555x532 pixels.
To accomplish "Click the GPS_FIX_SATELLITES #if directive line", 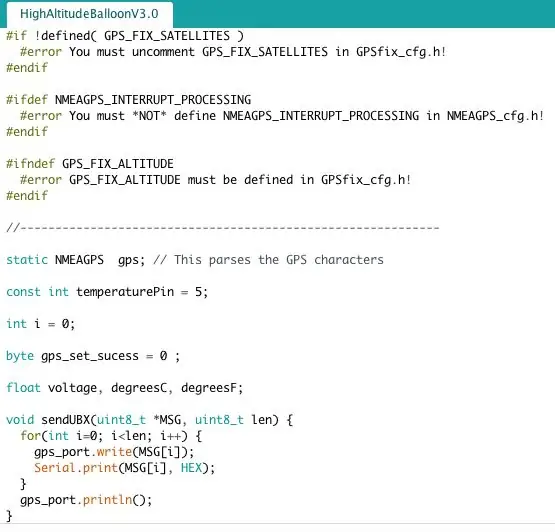I will [125, 36].
